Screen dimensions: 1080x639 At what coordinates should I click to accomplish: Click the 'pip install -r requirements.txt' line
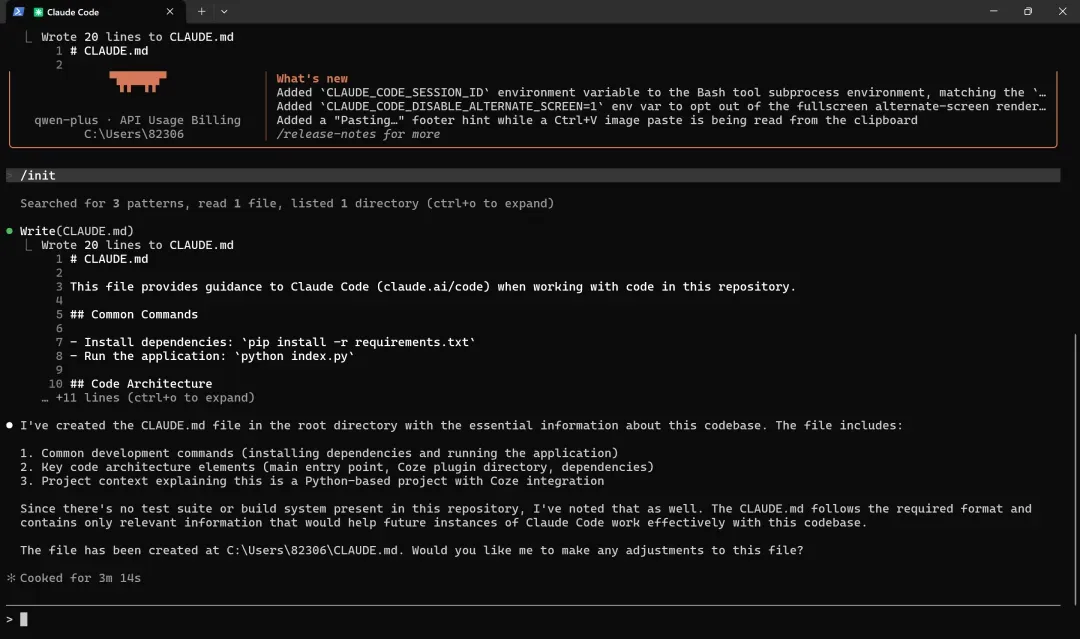pos(273,342)
